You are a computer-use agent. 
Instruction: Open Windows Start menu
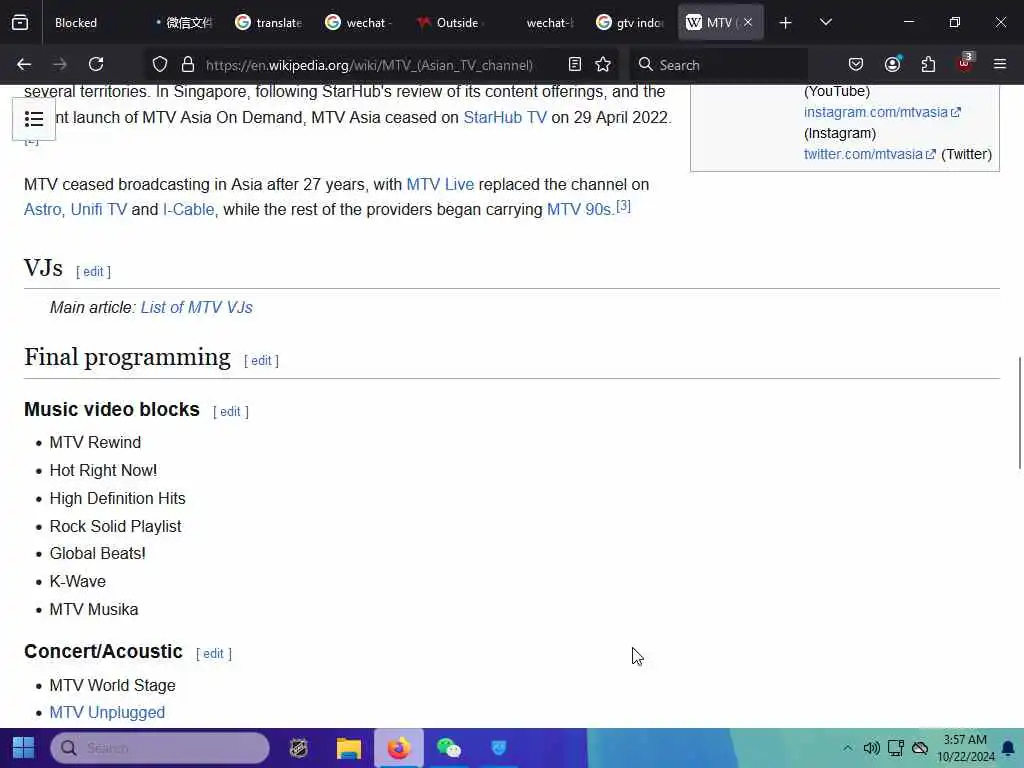point(24,748)
